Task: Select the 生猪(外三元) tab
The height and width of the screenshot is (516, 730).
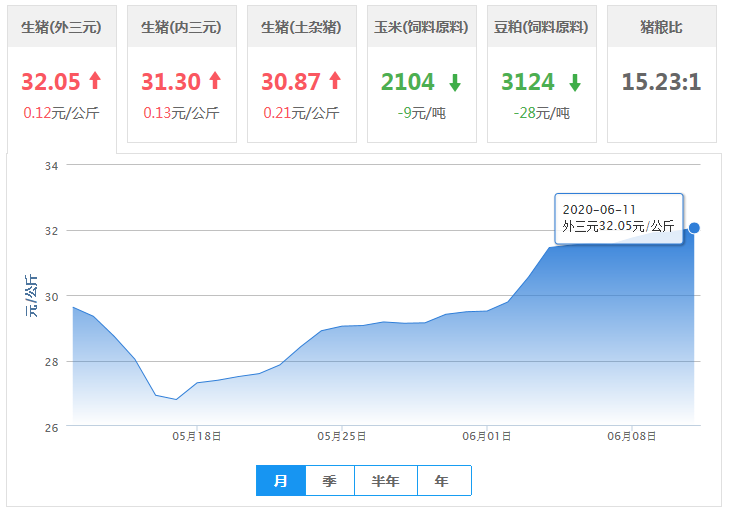Action: coord(61,27)
